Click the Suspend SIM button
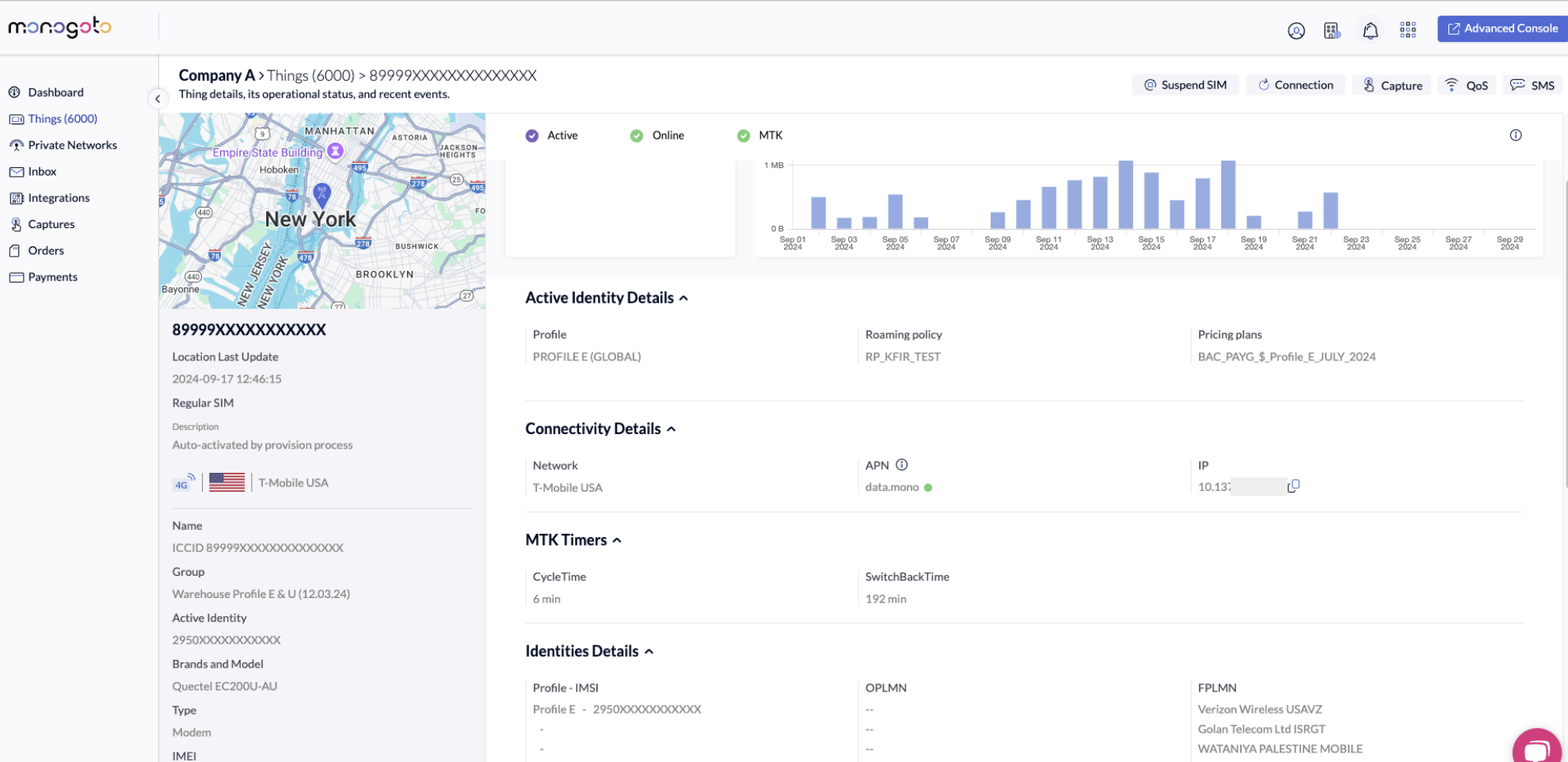Screen dimensions: 1568x762 coord(1185,85)
